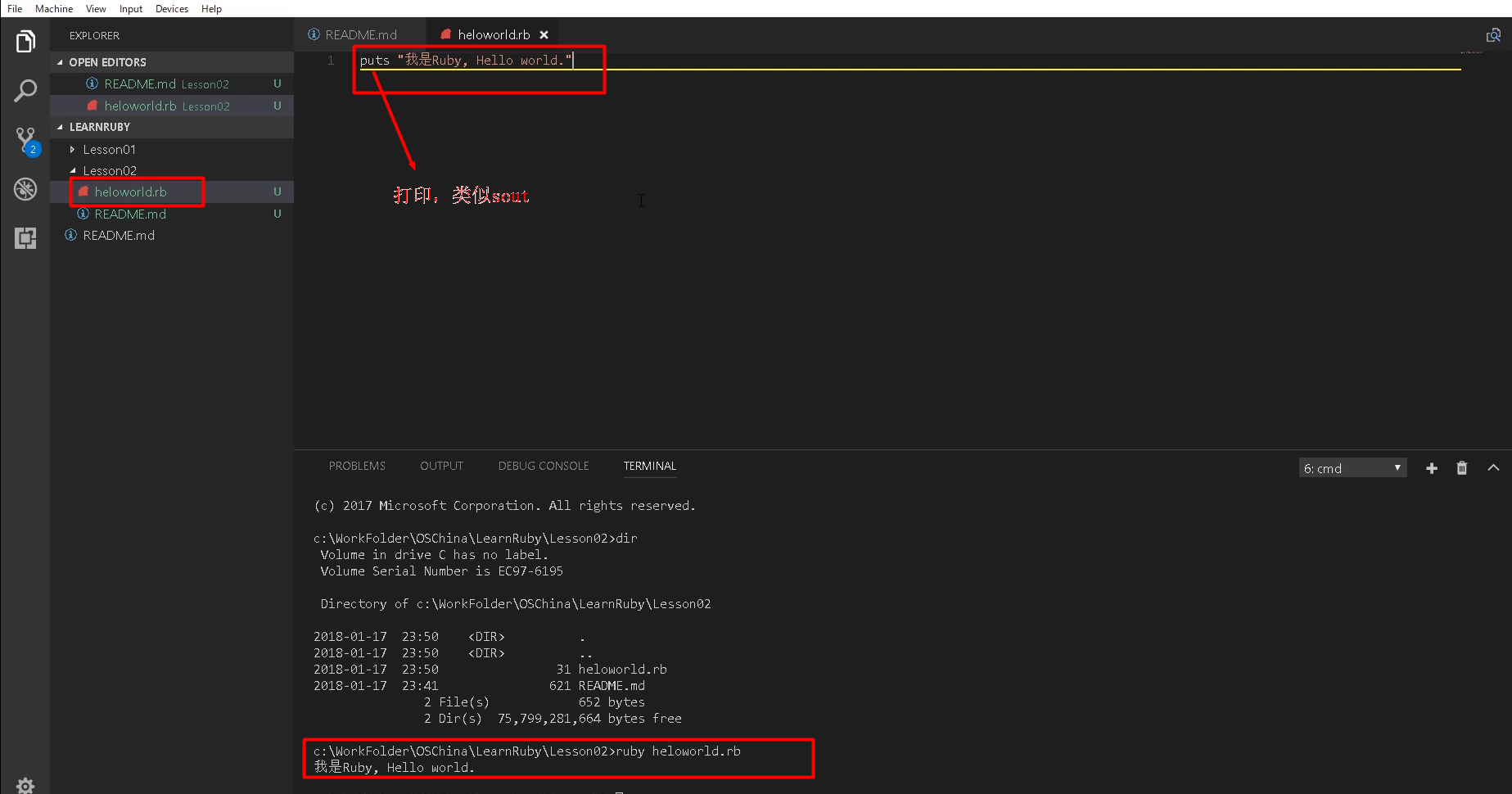Click the Ruby file icon of heloworld.rb in Lesson02 tree
Viewport: 1512px width, 794px height.
tap(83, 192)
